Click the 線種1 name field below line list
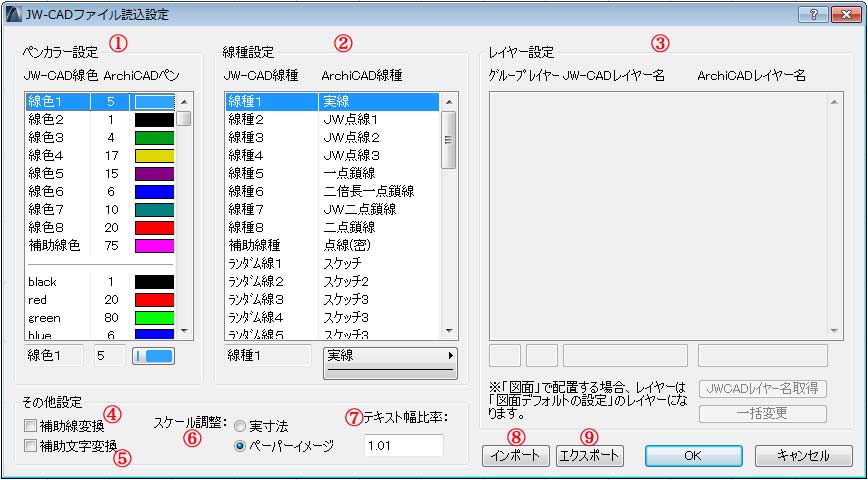Viewport: 868px width, 480px height. click(268, 355)
